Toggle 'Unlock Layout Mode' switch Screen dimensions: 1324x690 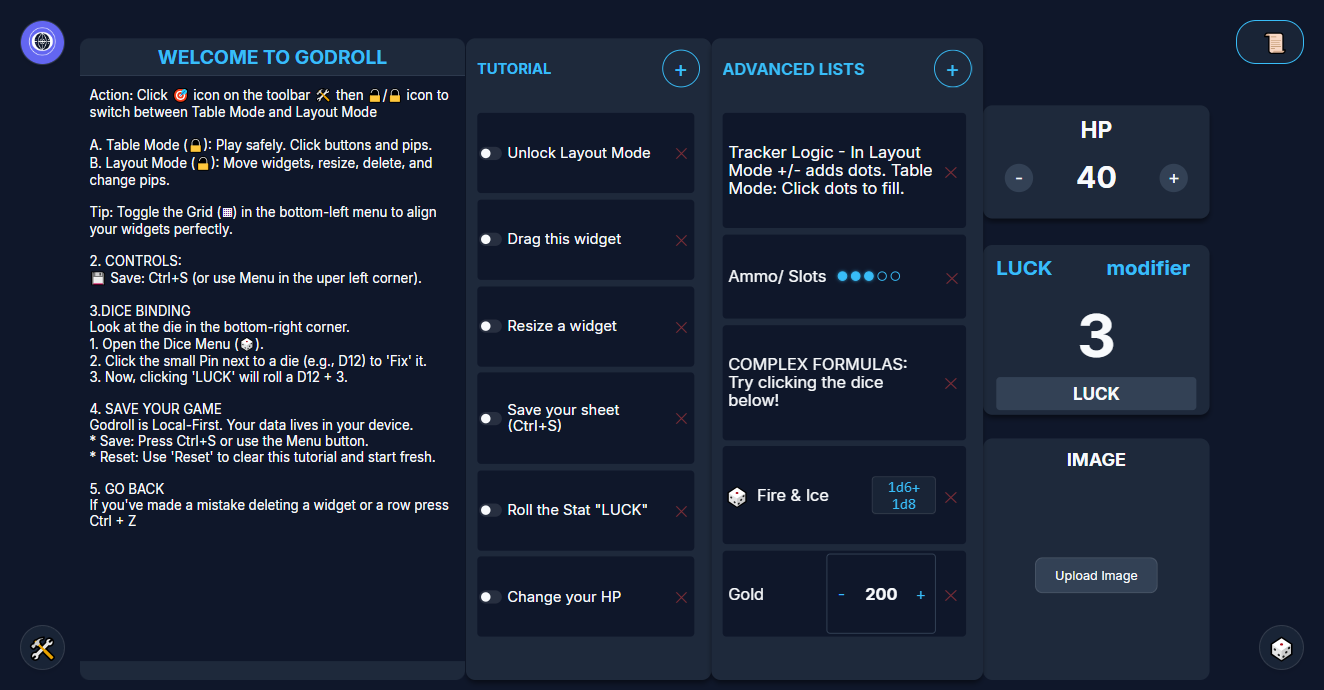[490, 153]
